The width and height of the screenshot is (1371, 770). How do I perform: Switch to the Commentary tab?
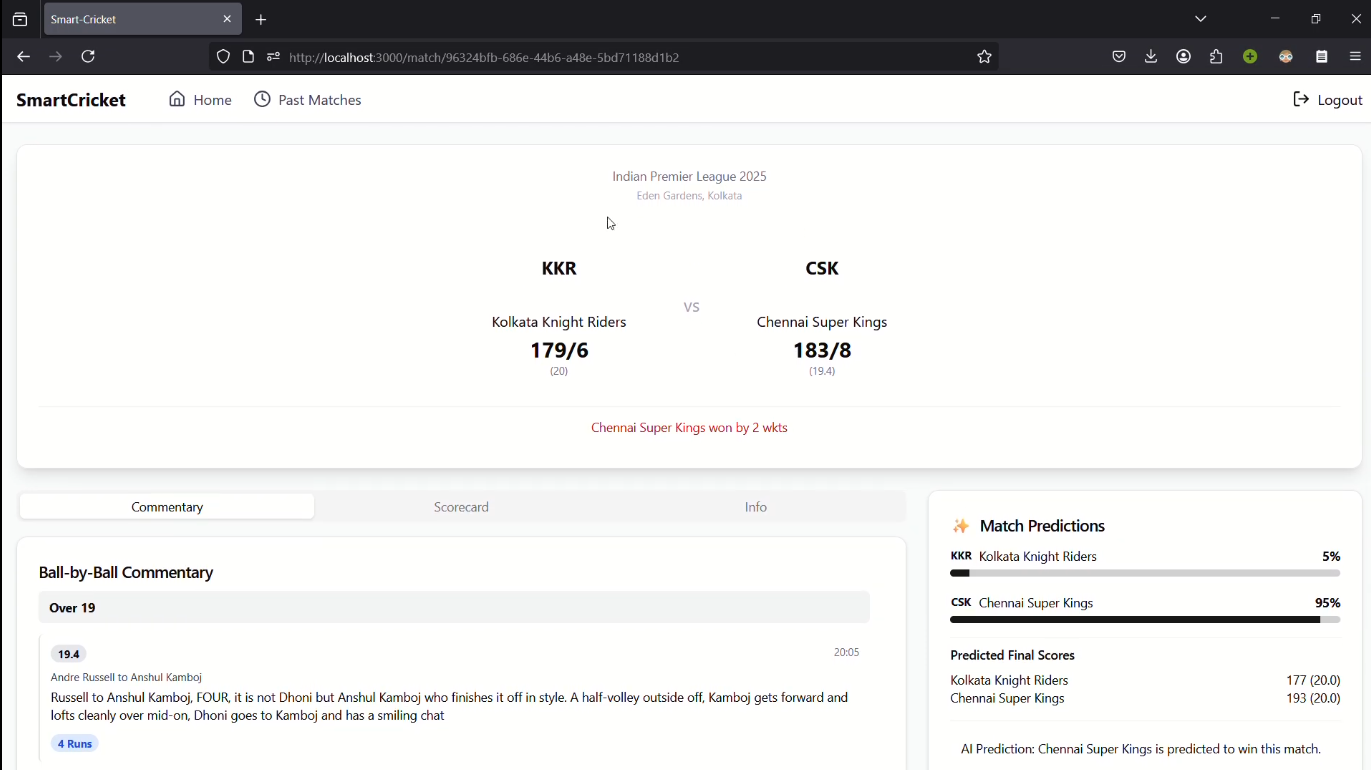(167, 507)
